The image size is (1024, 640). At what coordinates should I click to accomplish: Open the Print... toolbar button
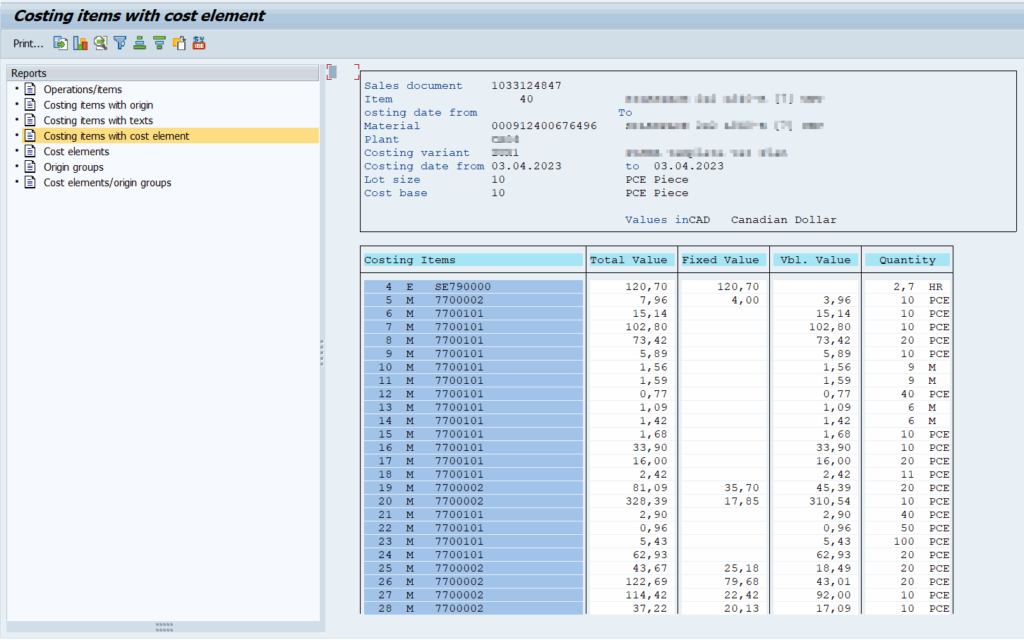(28, 44)
